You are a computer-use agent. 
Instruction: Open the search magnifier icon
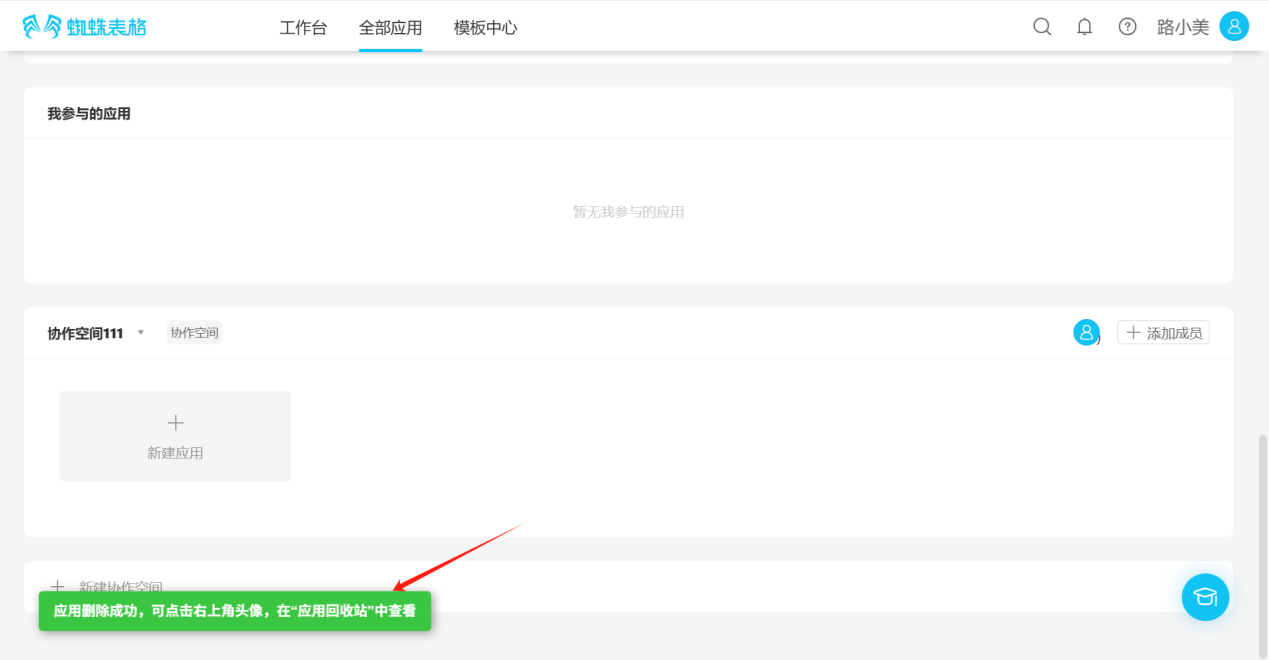coord(1042,27)
